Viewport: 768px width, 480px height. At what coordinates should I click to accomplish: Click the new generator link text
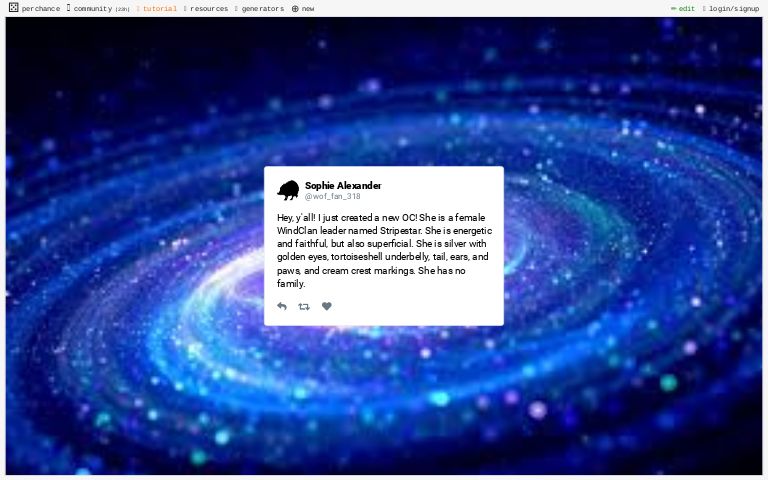click(x=308, y=9)
